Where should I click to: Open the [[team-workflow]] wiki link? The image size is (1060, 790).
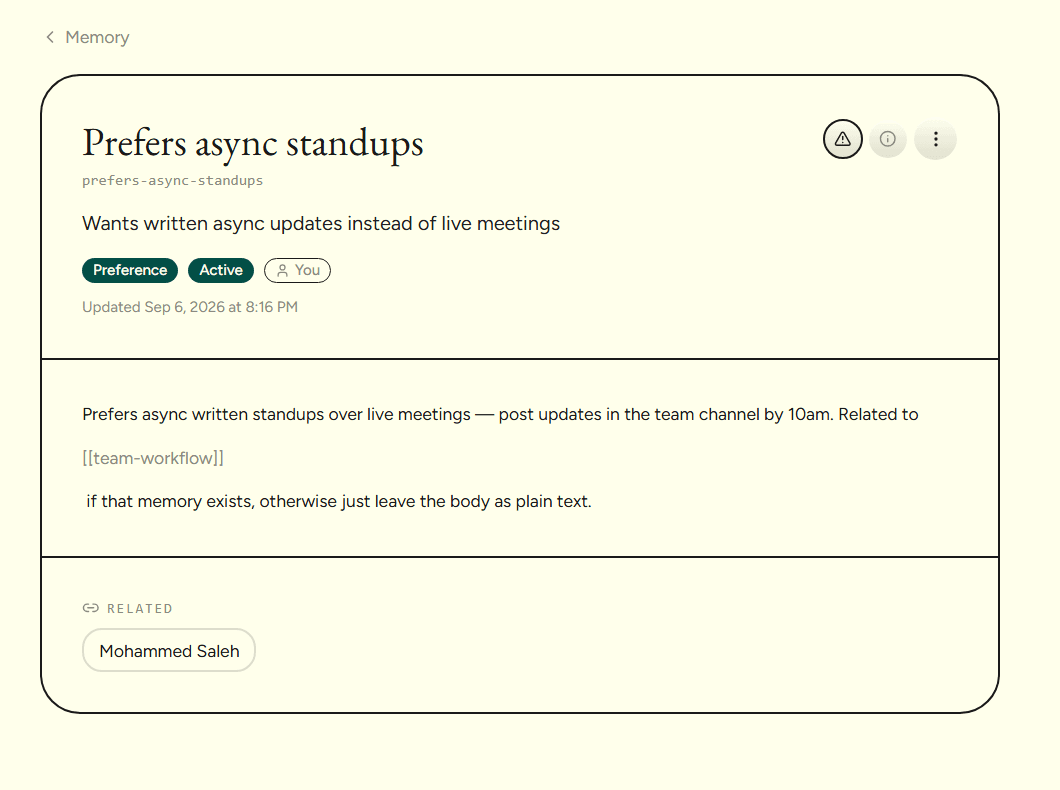pos(153,458)
